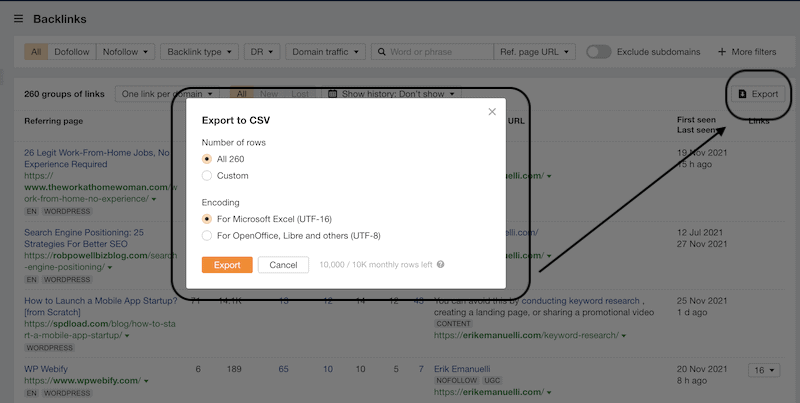Image resolution: width=800 pixels, height=403 pixels.
Task: Click the NOFOLLOW tag in WP Webify row
Action: [457, 380]
